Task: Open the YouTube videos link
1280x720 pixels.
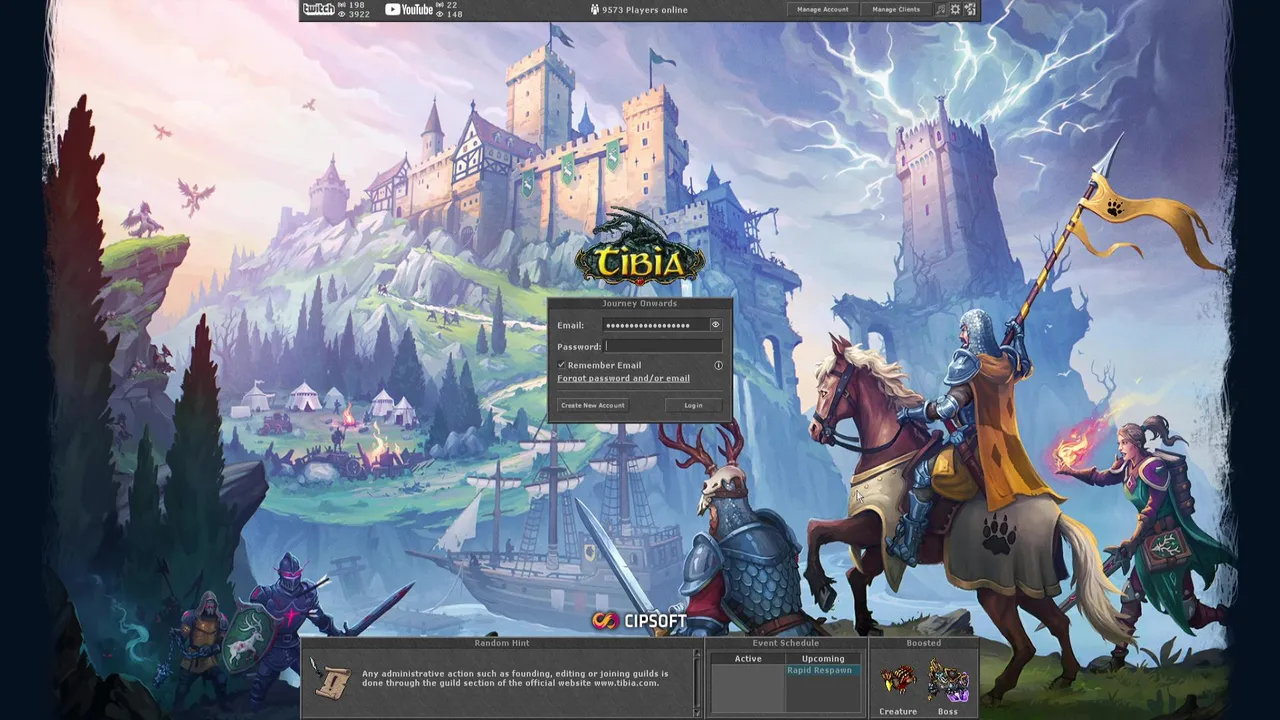Action: (408, 9)
